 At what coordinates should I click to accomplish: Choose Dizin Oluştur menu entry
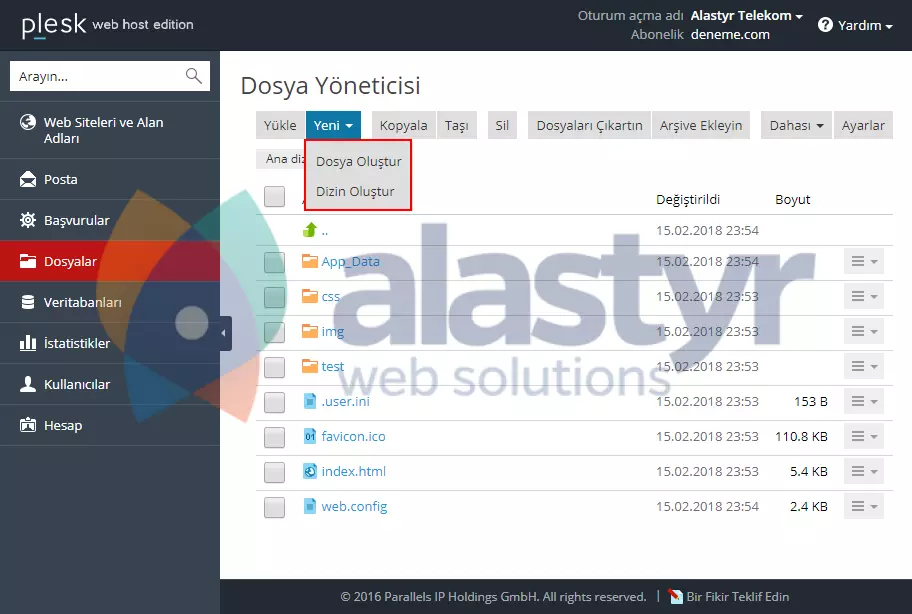[356, 189]
